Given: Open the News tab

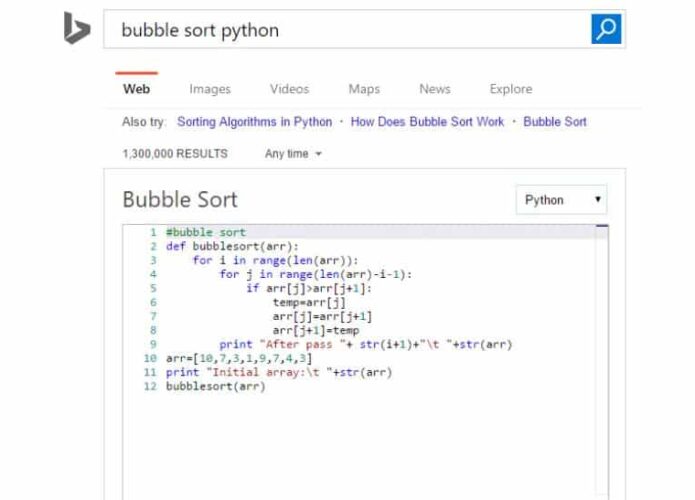Looking at the screenshot, I should pyautogui.click(x=435, y=89).
